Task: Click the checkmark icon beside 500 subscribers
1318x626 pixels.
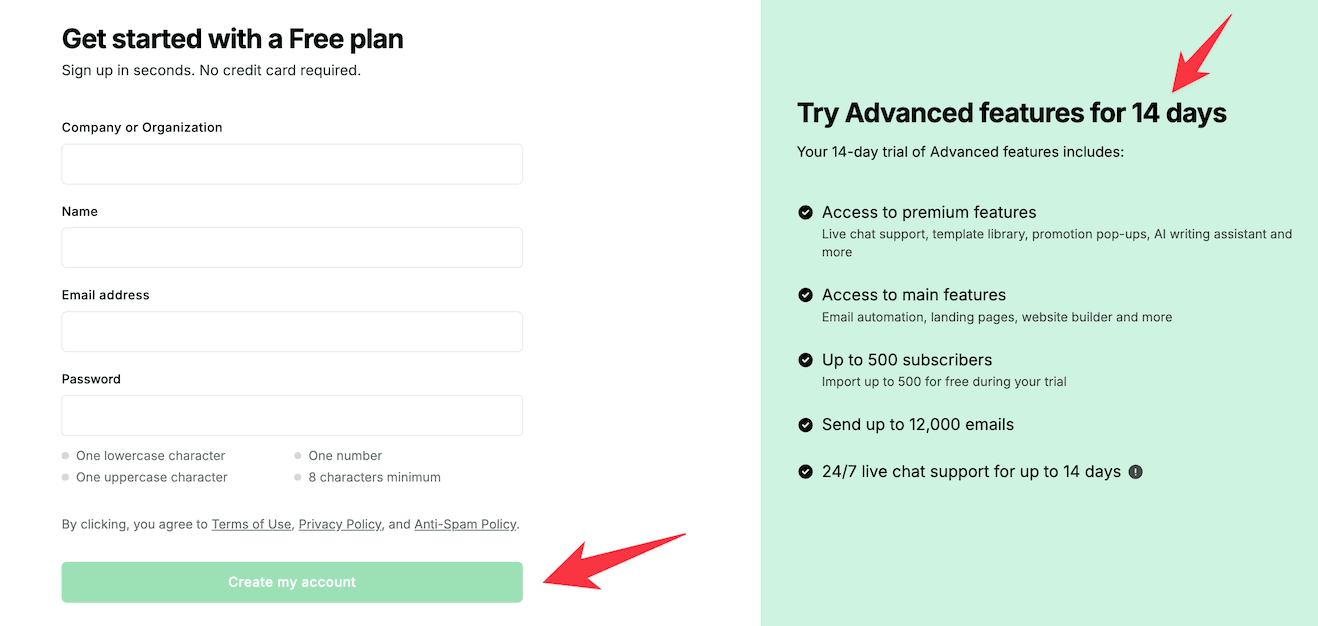Action: pyautogui.click(x=806, y=360)
